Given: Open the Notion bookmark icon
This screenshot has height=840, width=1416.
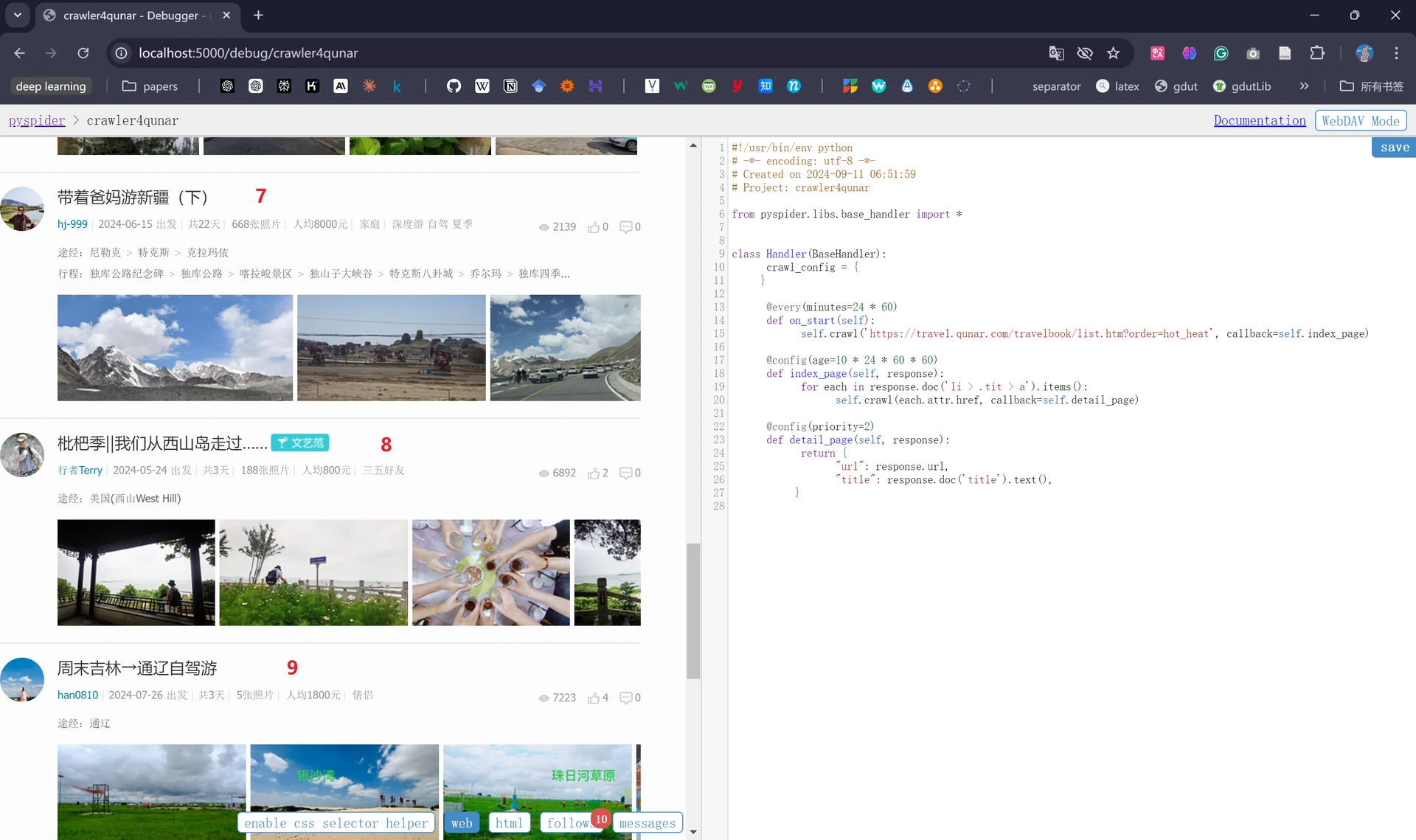Looking at the screenshot, I should [x=510, y=86].
